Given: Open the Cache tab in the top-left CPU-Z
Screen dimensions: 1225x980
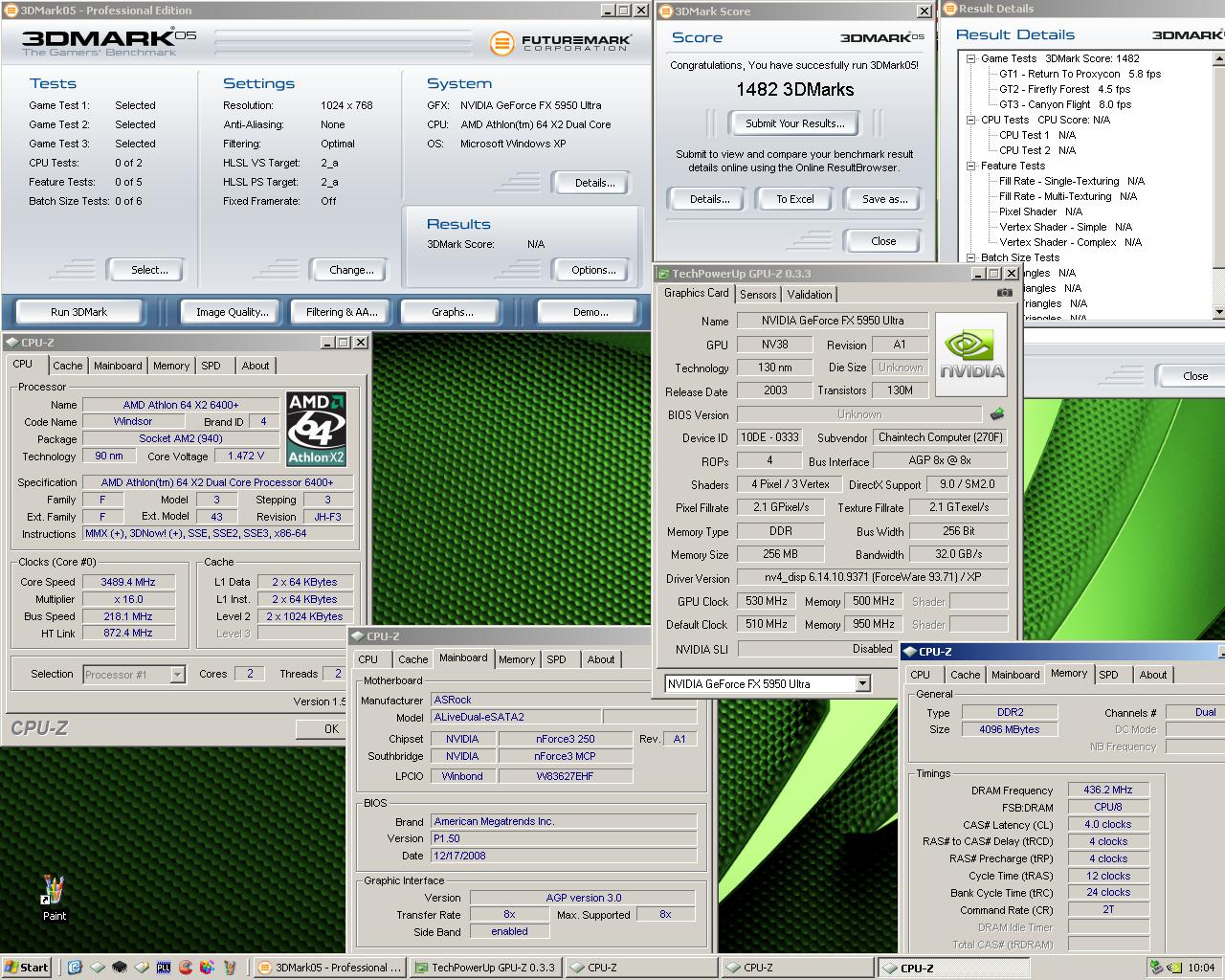Looking at the screenshot, I should (67, 366).
